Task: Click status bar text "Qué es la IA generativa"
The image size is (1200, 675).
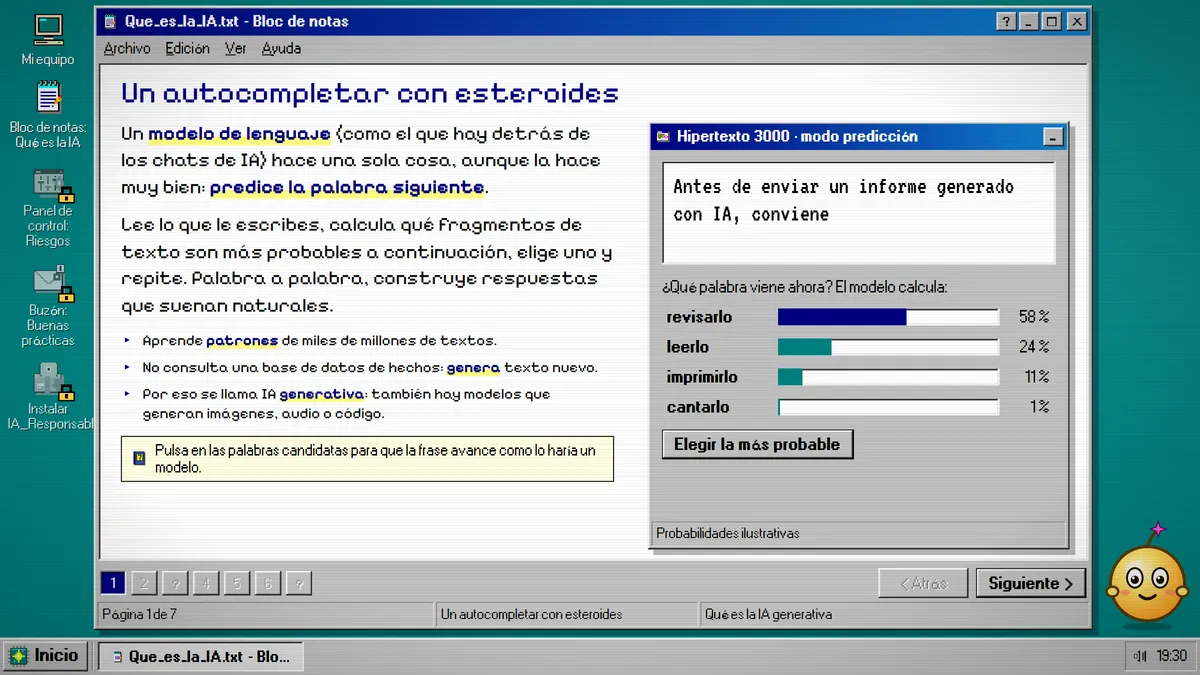Action: point(768,614)
